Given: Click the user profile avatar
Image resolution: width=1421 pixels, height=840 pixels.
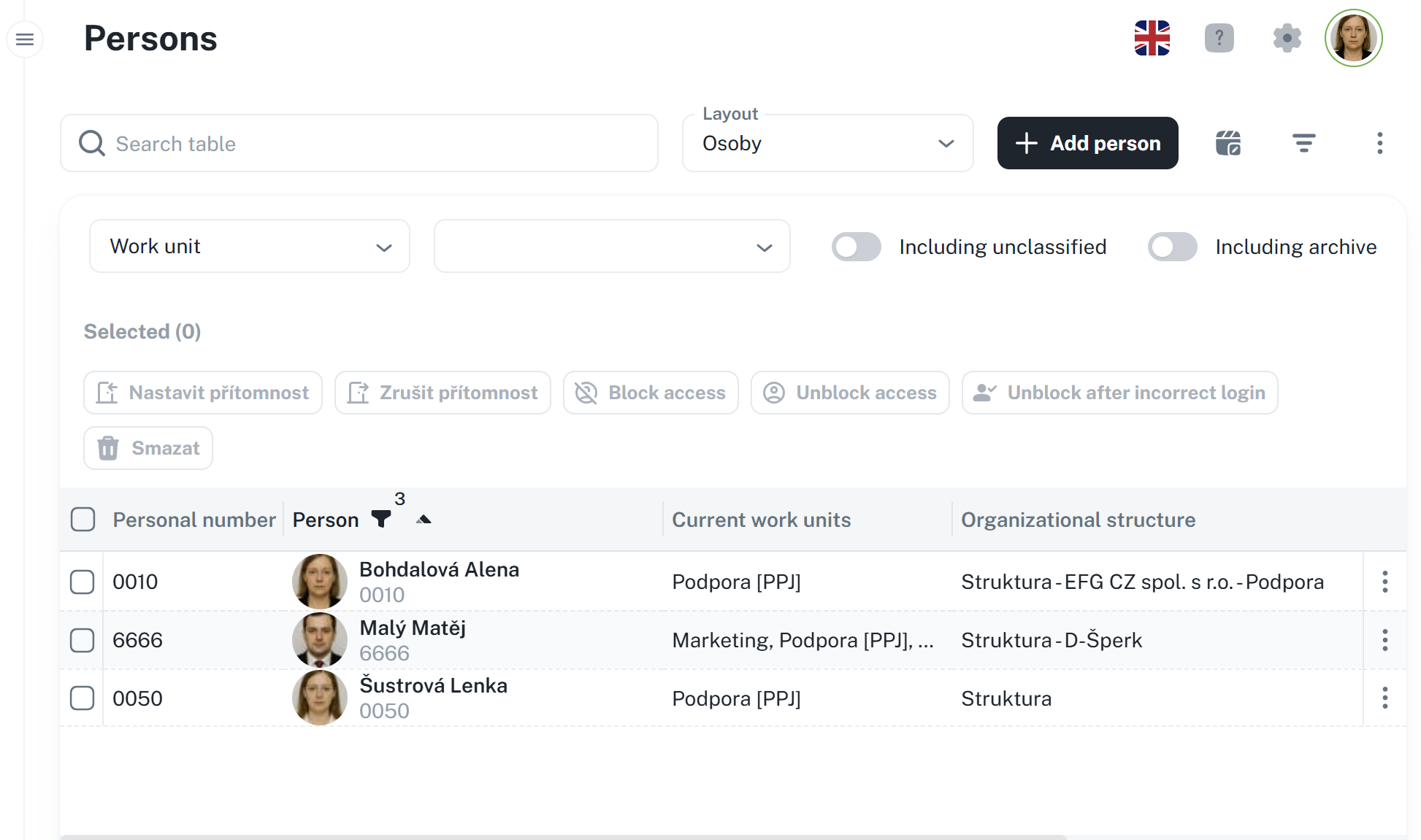Looking at the screenshot, I should (x=1353, y=38).
